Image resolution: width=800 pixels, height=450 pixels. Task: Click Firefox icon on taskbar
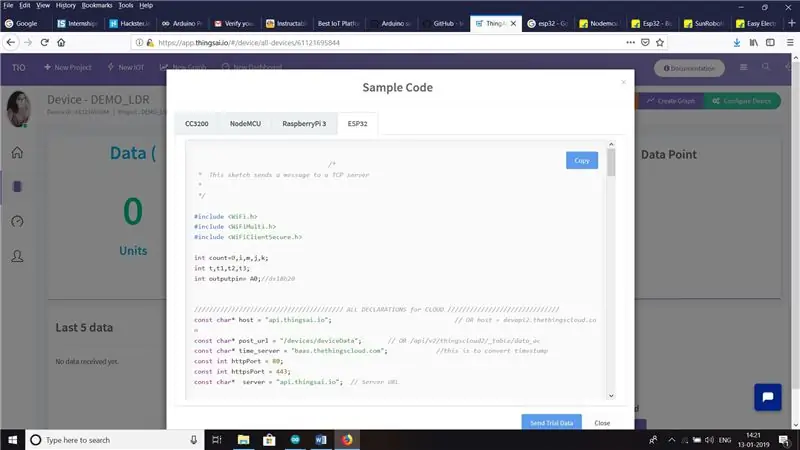click(347, 440)
